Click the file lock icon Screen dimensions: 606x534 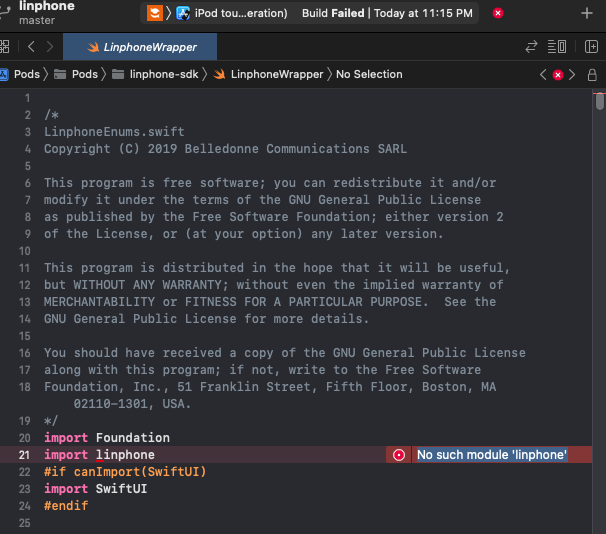pyautogui.click(x=592, y=75)
